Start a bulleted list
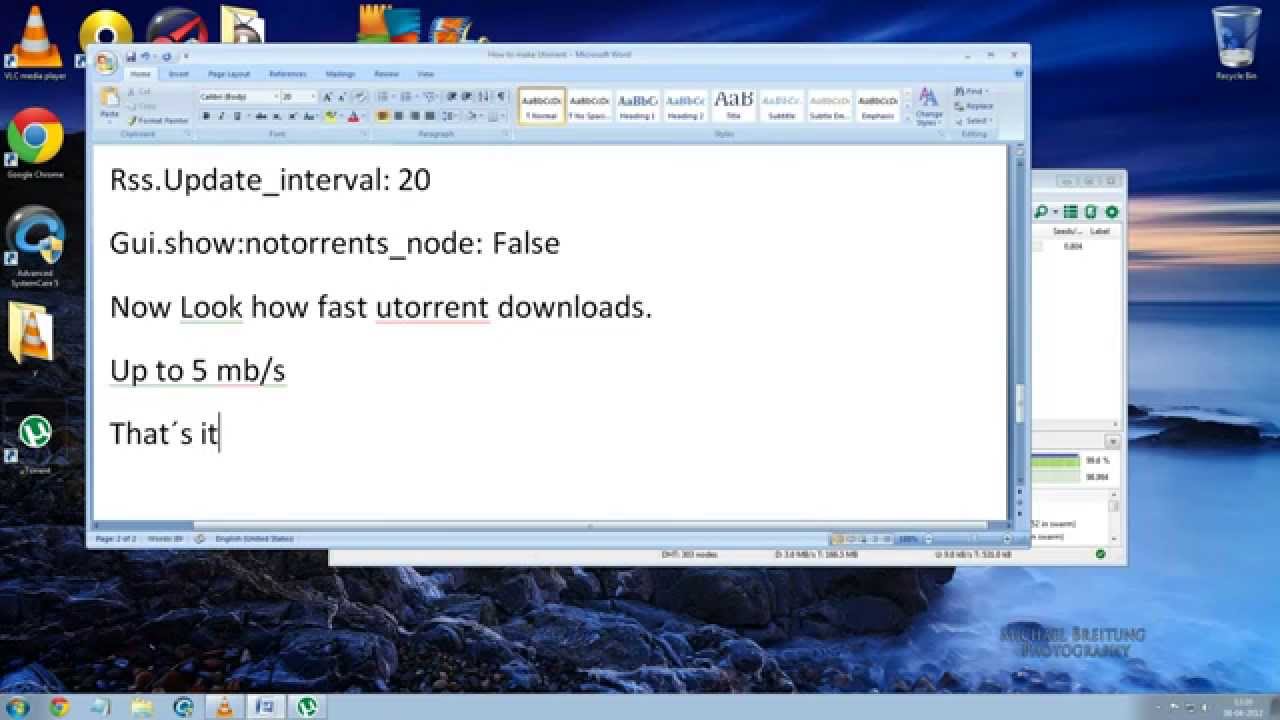The width and height of the screenshot is (1280, 720). tap(383, 97)
